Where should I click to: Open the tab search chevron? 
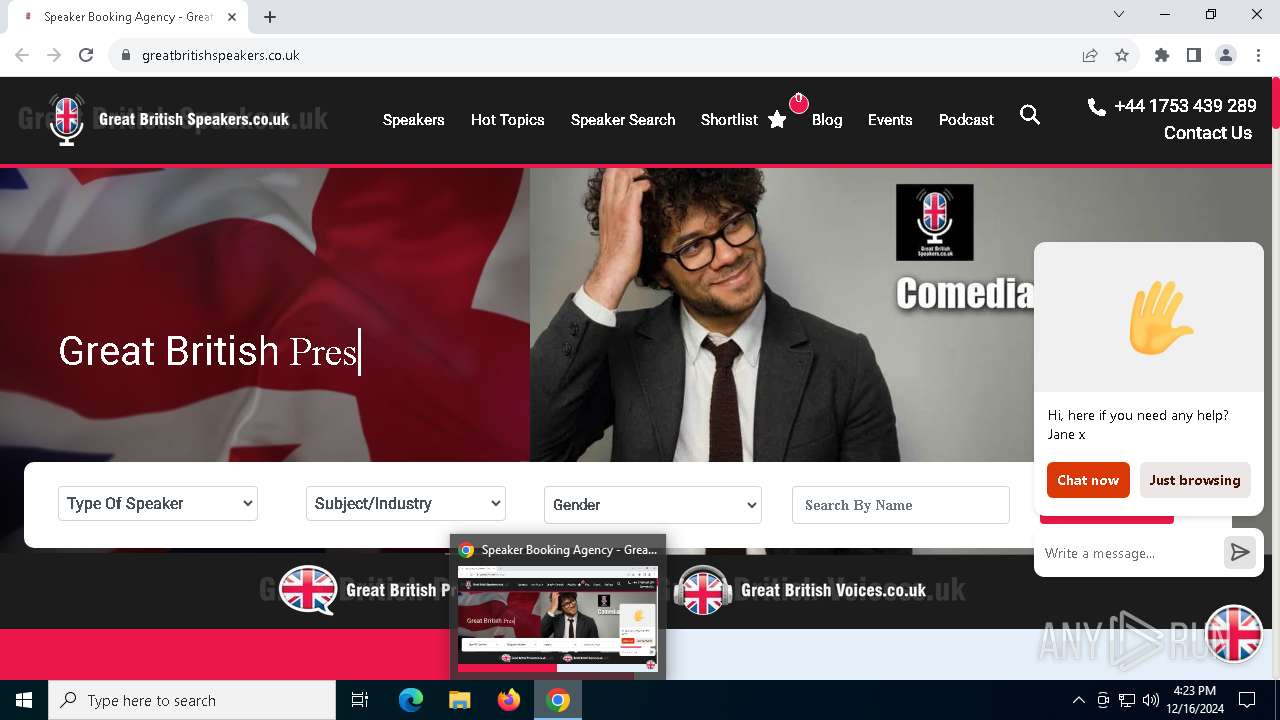[x=1119, y=14]
